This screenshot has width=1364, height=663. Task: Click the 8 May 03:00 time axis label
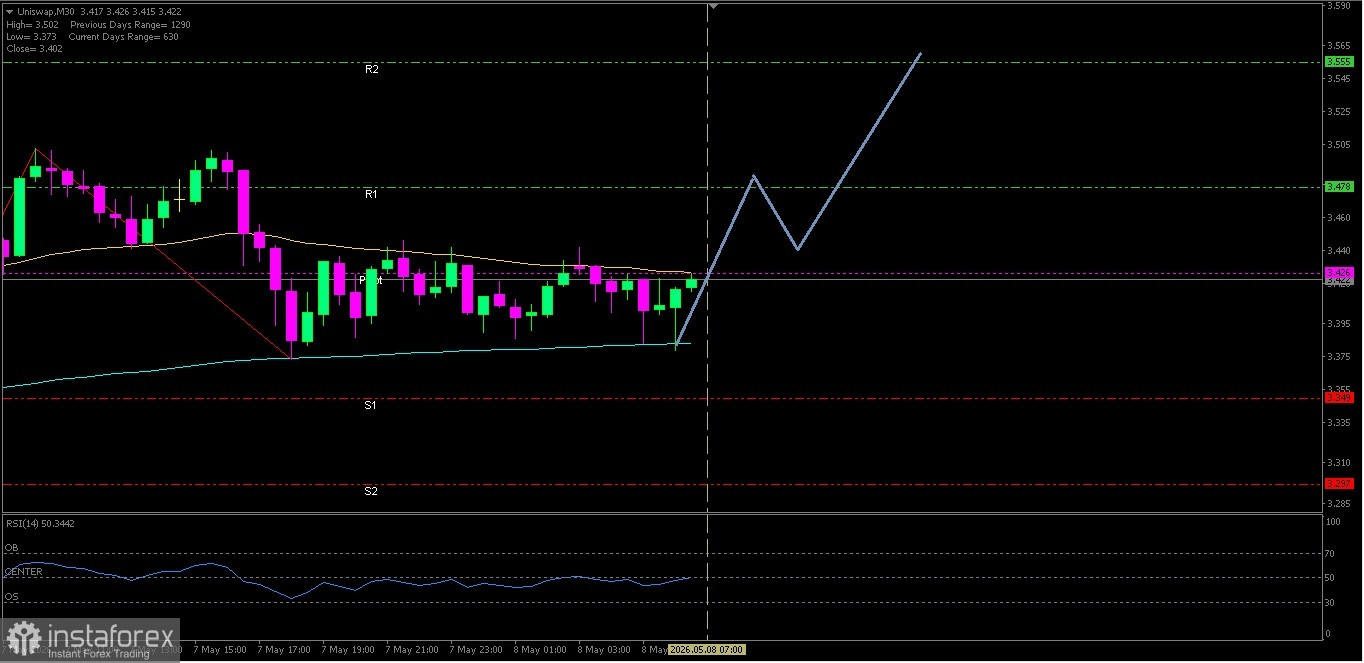[604, 649]
